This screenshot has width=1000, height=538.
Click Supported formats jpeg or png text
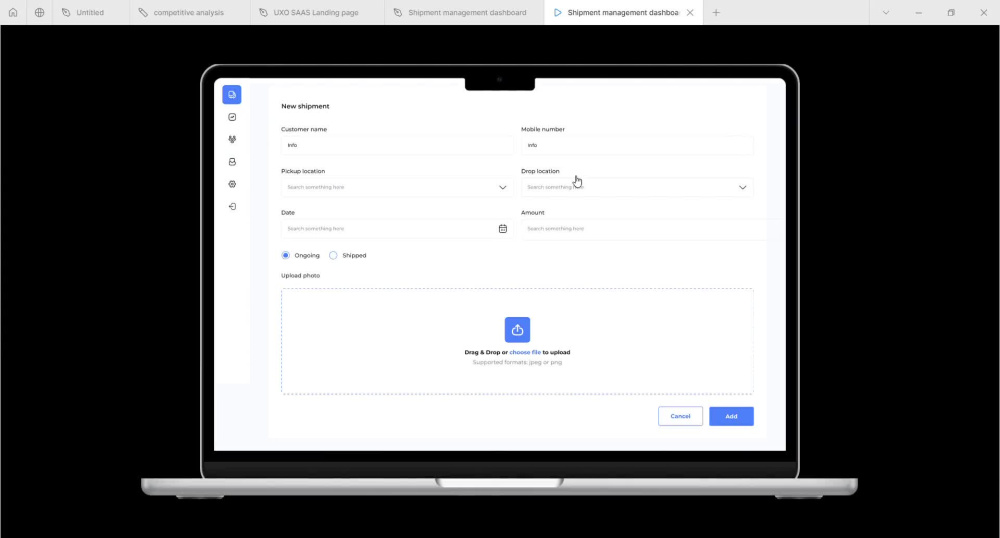click(517, 362)
